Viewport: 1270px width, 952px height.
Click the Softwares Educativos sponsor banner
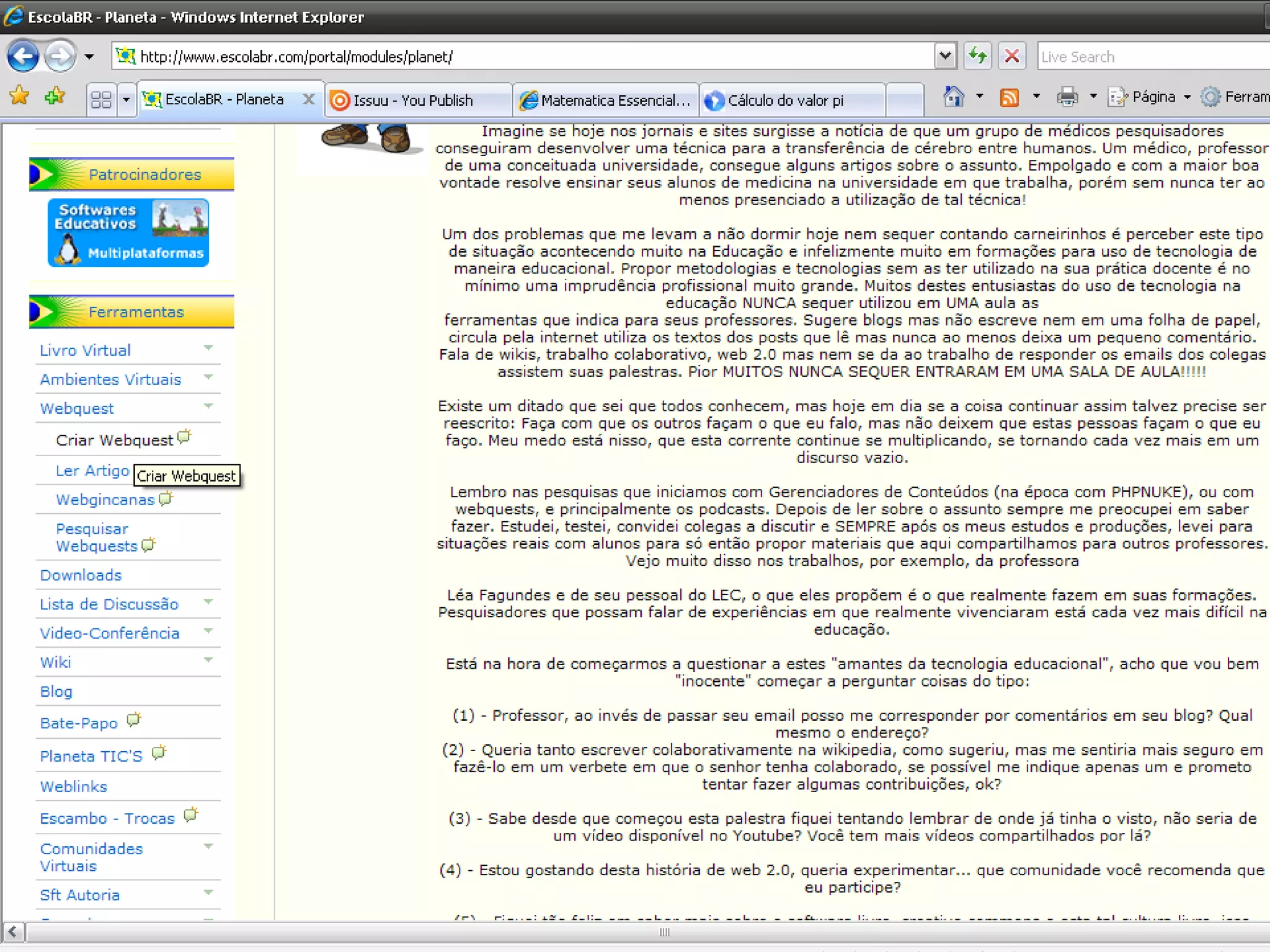[128, 232]
